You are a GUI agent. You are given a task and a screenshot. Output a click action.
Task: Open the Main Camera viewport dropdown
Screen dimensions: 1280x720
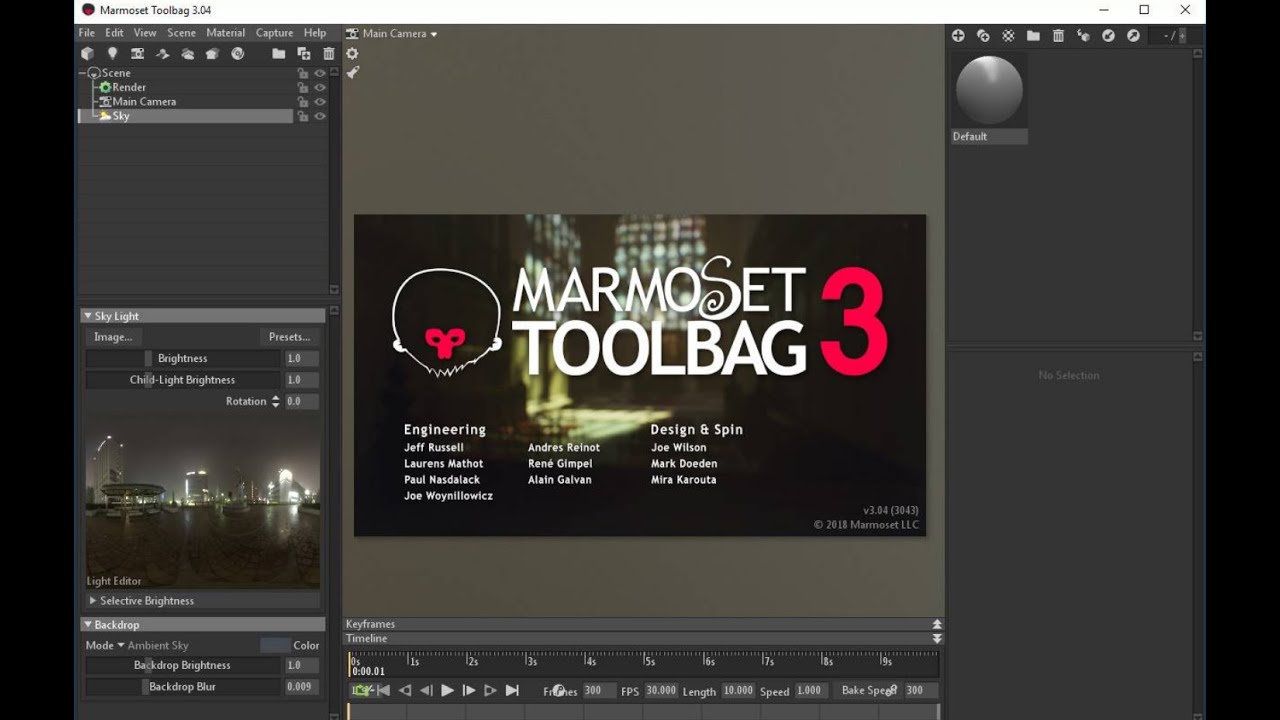[392, 33]
